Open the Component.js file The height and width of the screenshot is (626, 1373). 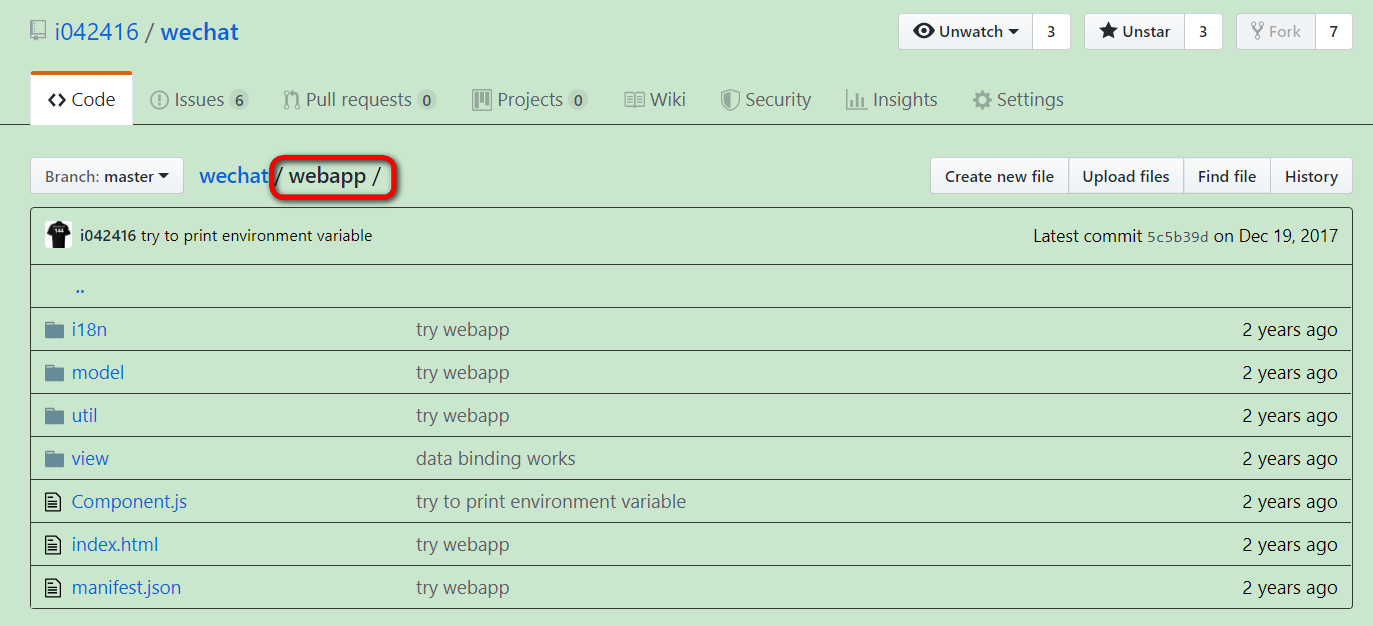129,501
